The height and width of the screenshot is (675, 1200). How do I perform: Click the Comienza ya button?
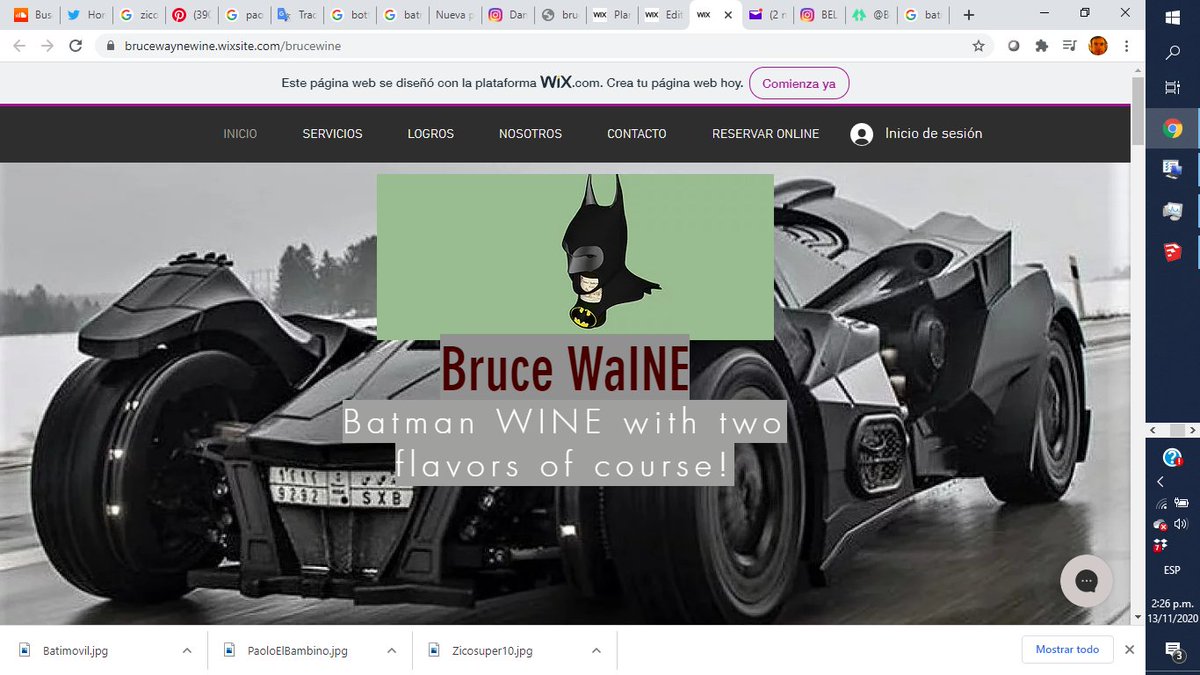point(799,84)
